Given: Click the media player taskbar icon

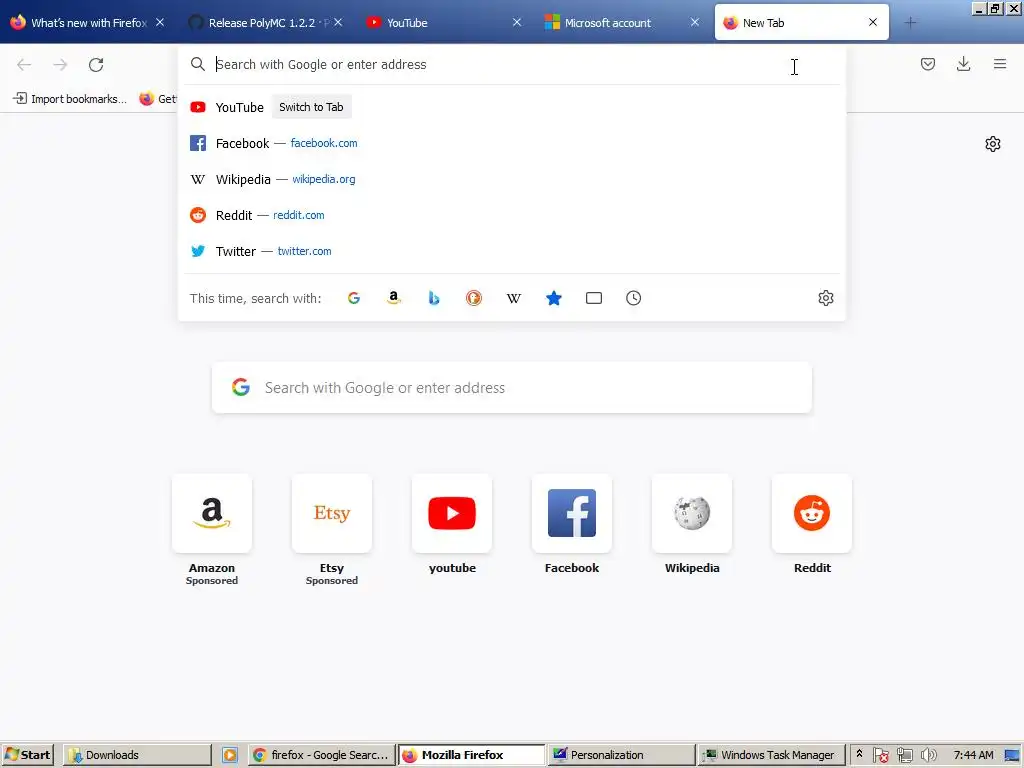Looking at the screenshot, I should pyautogui.click(x=230, y=755).
